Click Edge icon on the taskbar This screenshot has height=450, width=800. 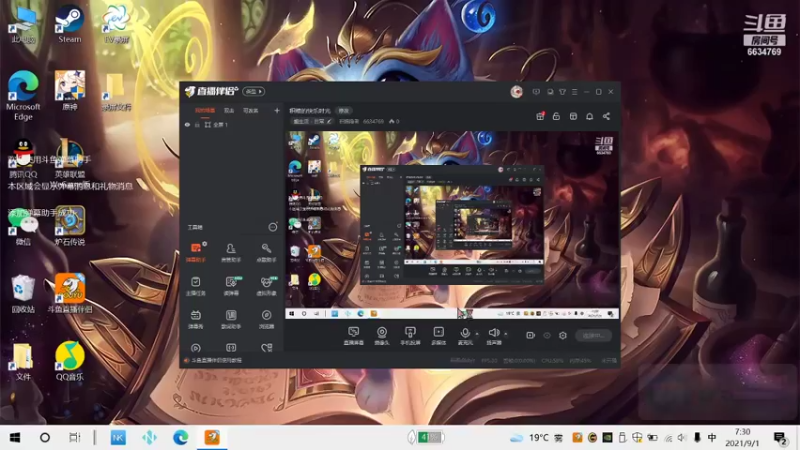tap(180, 437)
